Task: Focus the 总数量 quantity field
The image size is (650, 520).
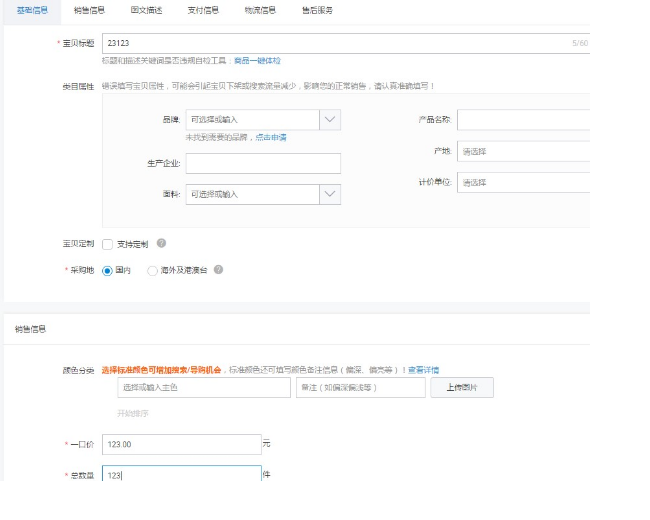Action: tap(182, 474)
